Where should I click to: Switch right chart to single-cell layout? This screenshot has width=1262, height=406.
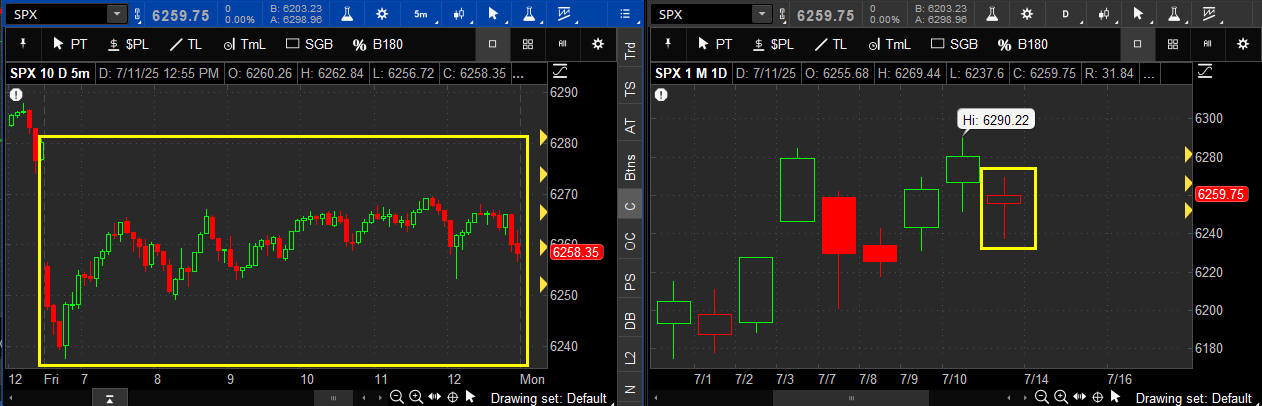[x=1137, y=44]
